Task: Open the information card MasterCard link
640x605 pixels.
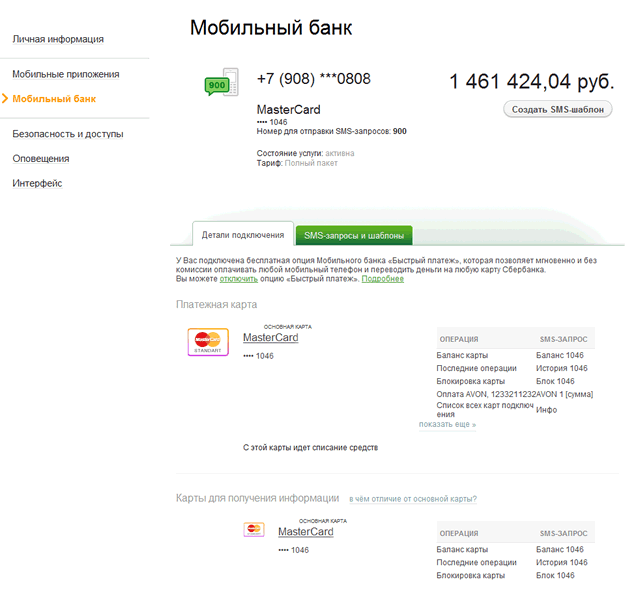Action: pyautogui.click(x=306, y=532)
